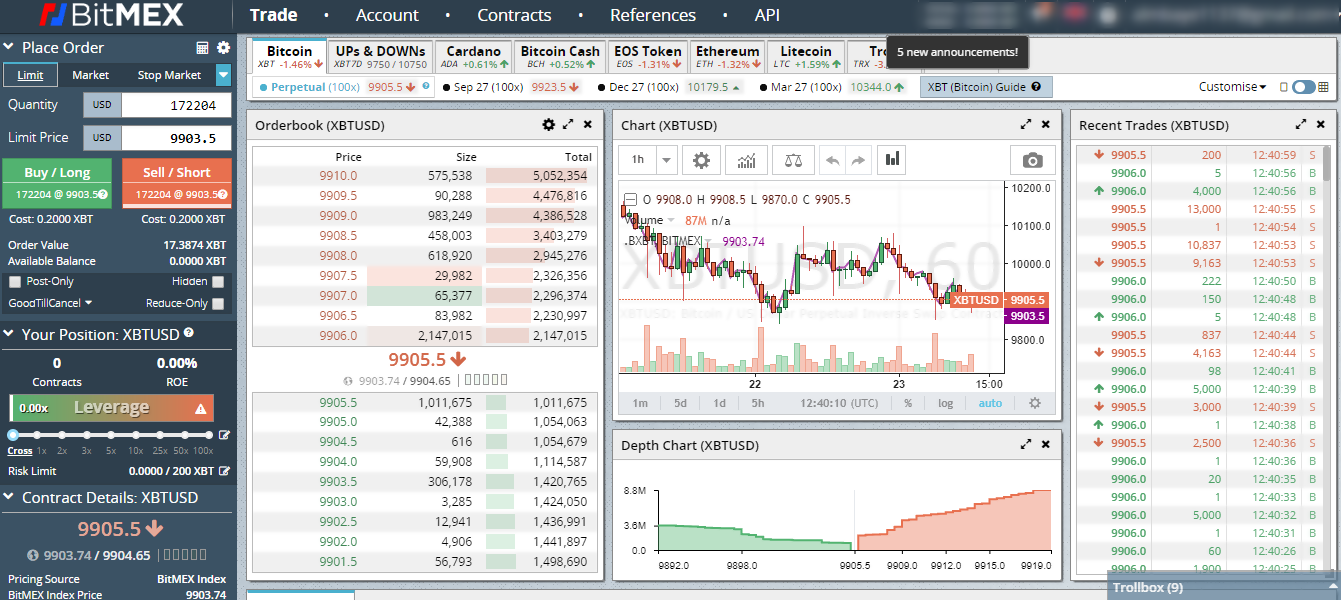Open chart axis settings gear at bottom

[x=1035, y=403]
